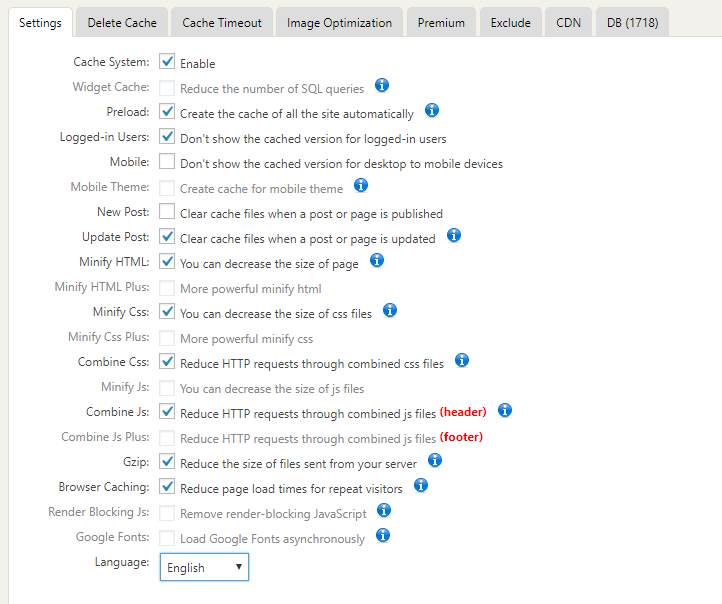Open the Image Optimization tab
Screen dimensions: 722x604
(x=339, y=22)
